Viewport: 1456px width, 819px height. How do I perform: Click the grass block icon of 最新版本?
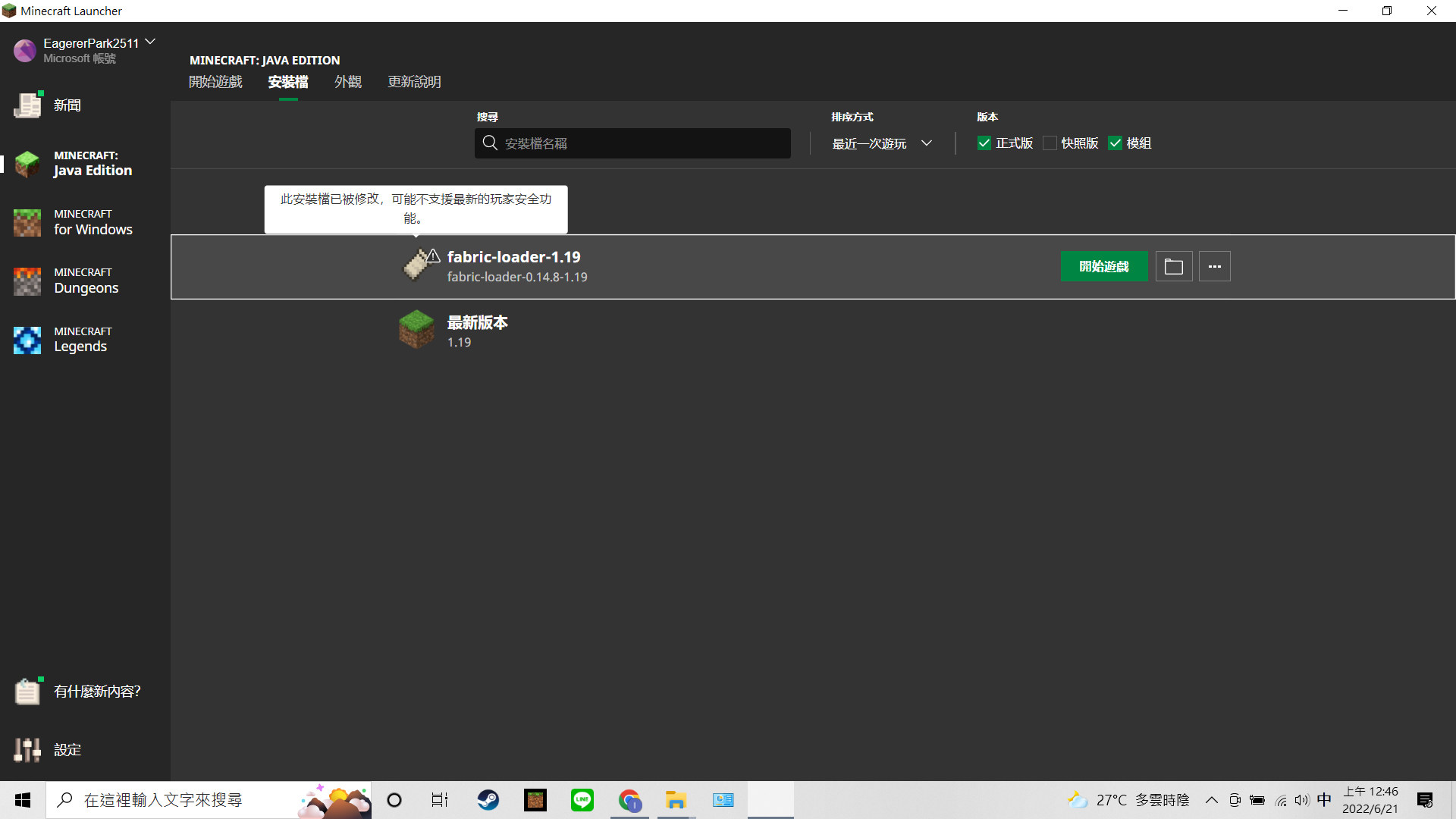[416, 330]
